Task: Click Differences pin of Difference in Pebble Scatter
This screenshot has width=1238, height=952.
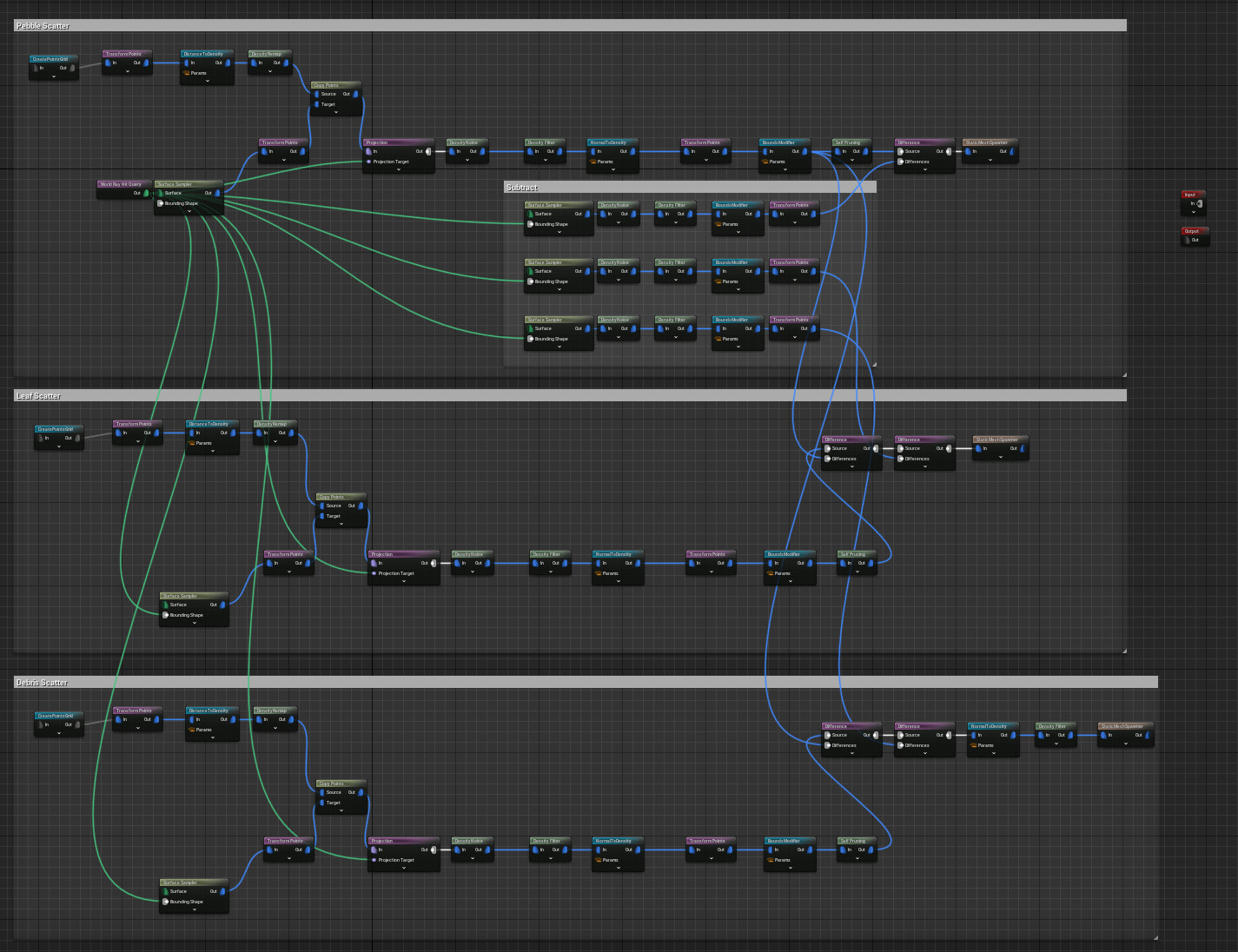Action: [x=900, y=162]
